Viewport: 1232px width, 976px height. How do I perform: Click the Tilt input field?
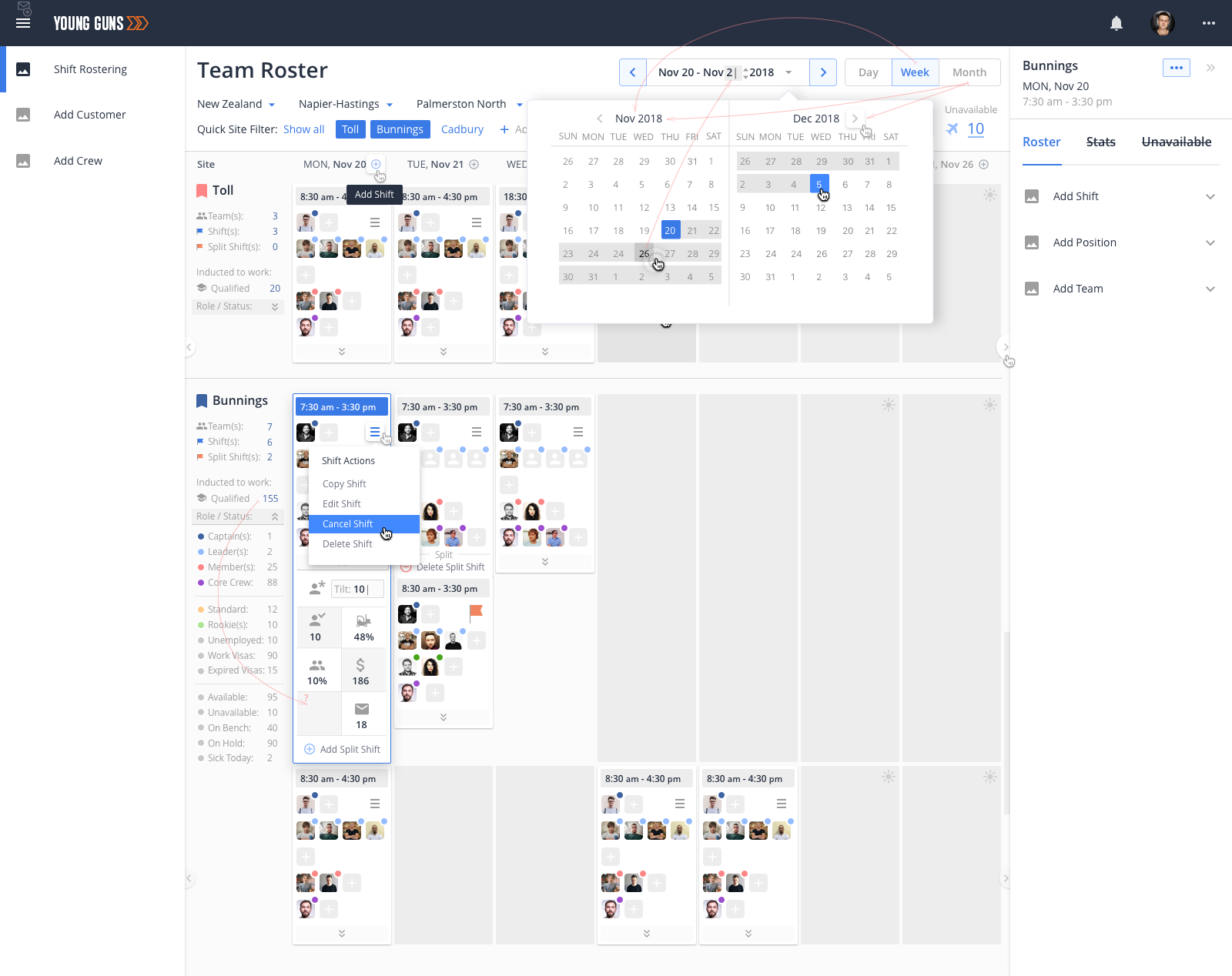[x=357, y=589]
